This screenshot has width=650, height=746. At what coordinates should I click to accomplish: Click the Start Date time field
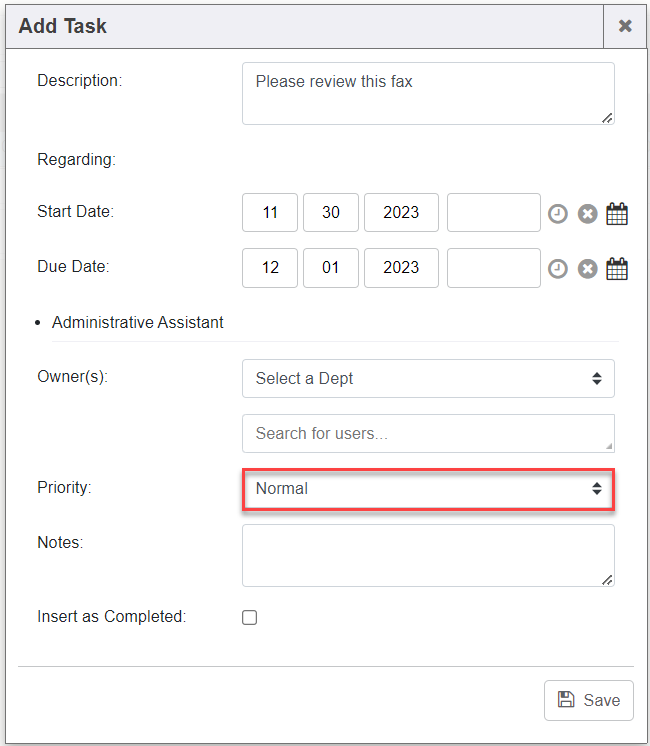493,213
